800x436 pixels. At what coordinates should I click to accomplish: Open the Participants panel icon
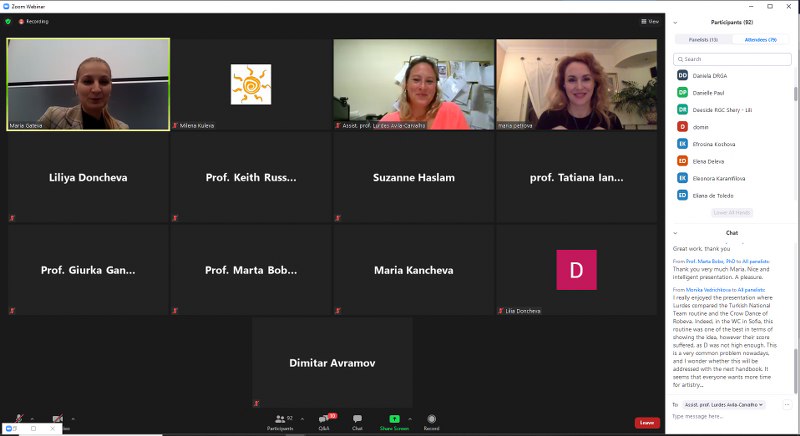click(280, 419)
